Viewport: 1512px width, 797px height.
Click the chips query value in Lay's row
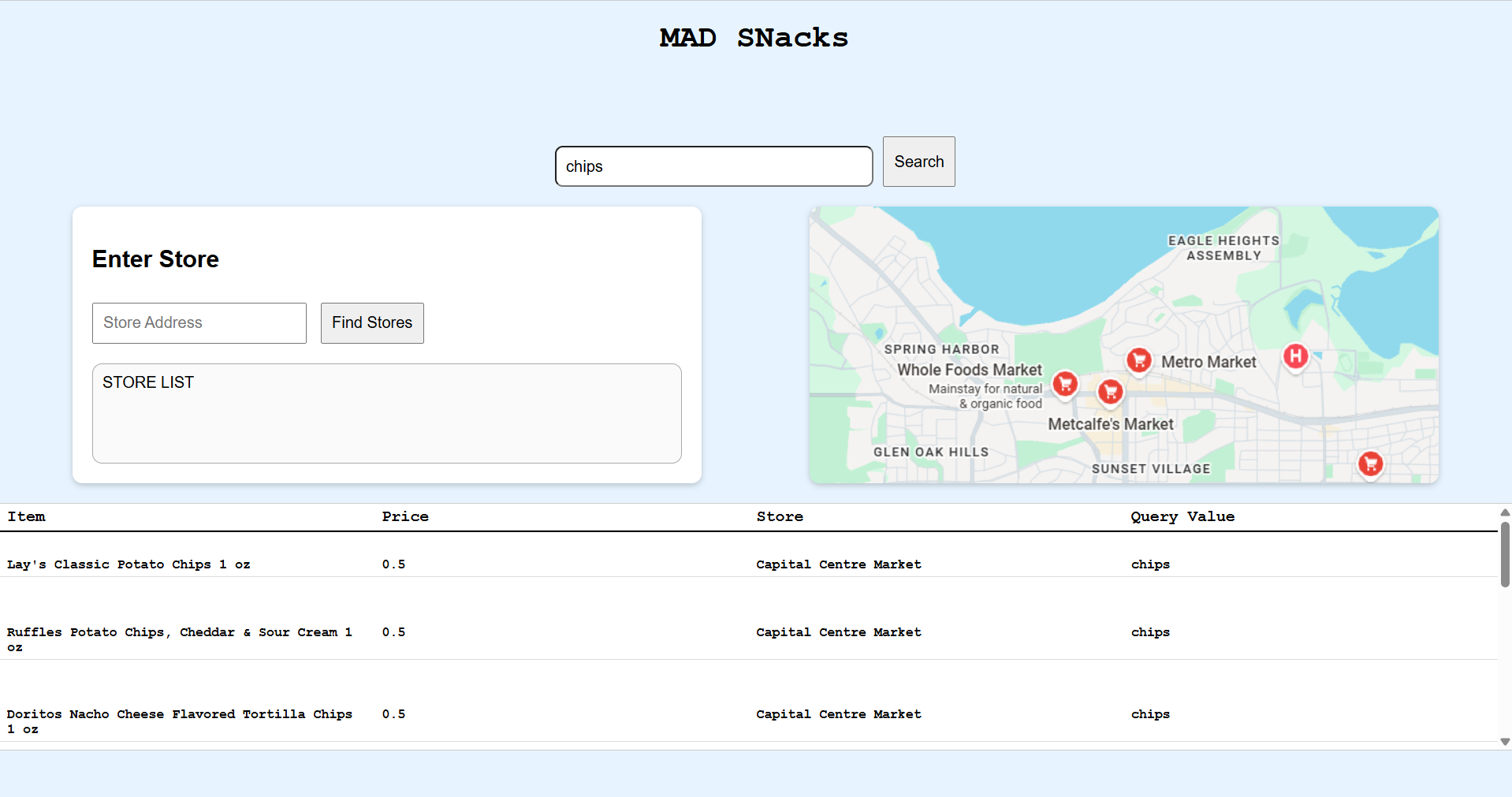pos(1150,564)
